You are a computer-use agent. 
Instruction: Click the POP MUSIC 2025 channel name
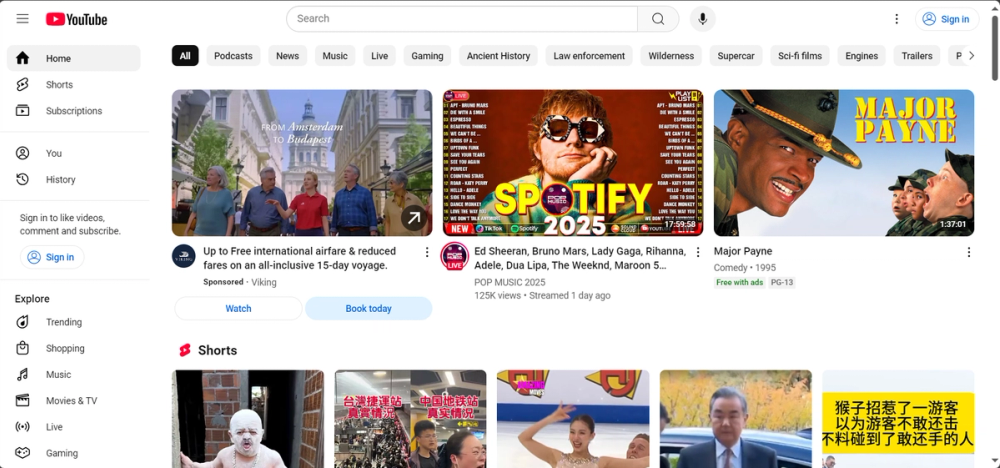(x=510, y=282)
